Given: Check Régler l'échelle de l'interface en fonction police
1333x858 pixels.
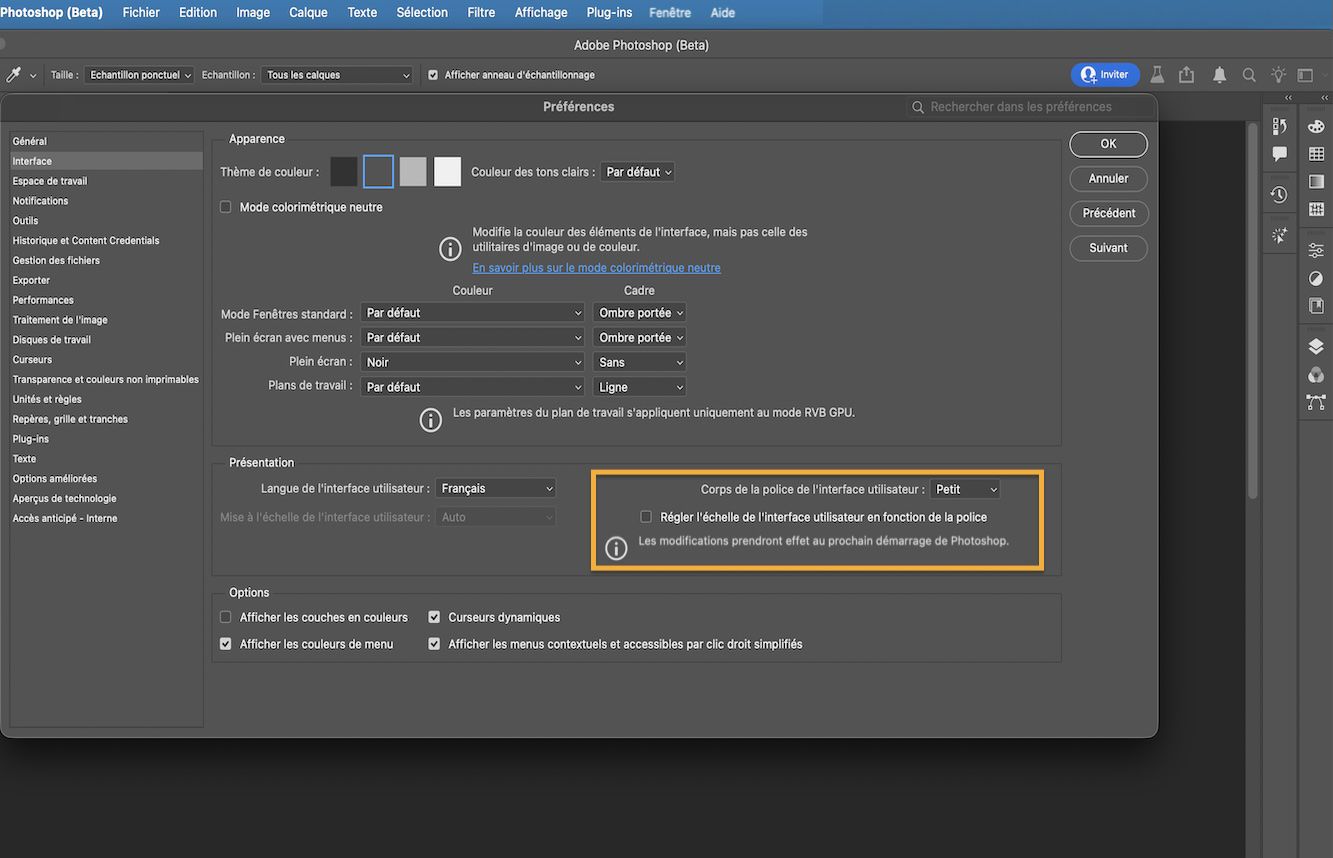Looking at the screenshot, I should [646, 516].
